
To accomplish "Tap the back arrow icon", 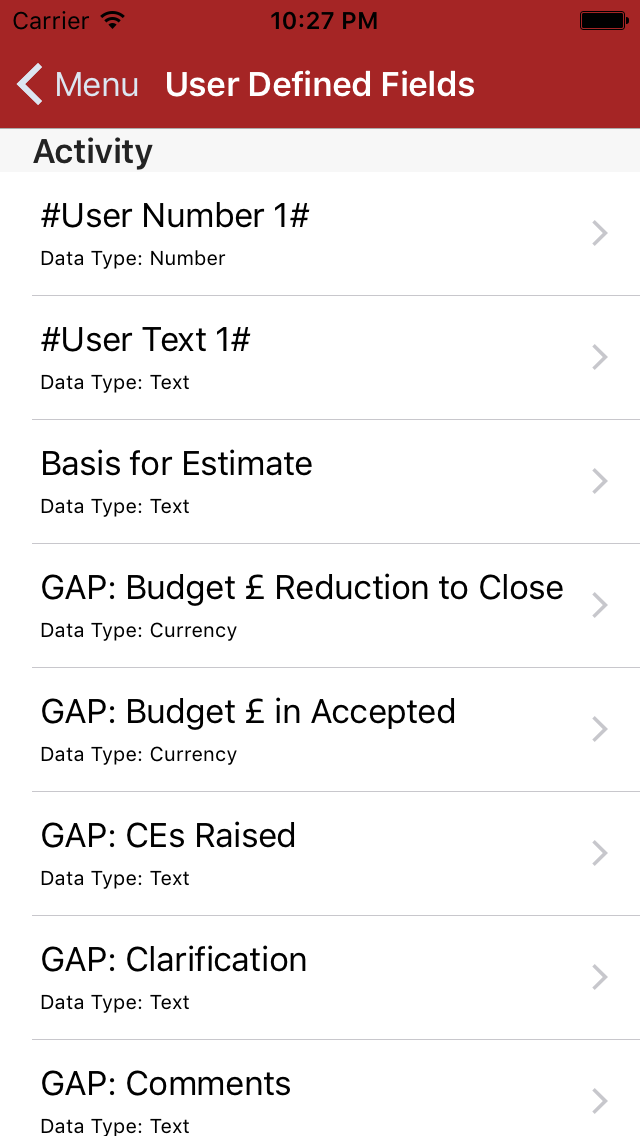I will coord(30,85).
